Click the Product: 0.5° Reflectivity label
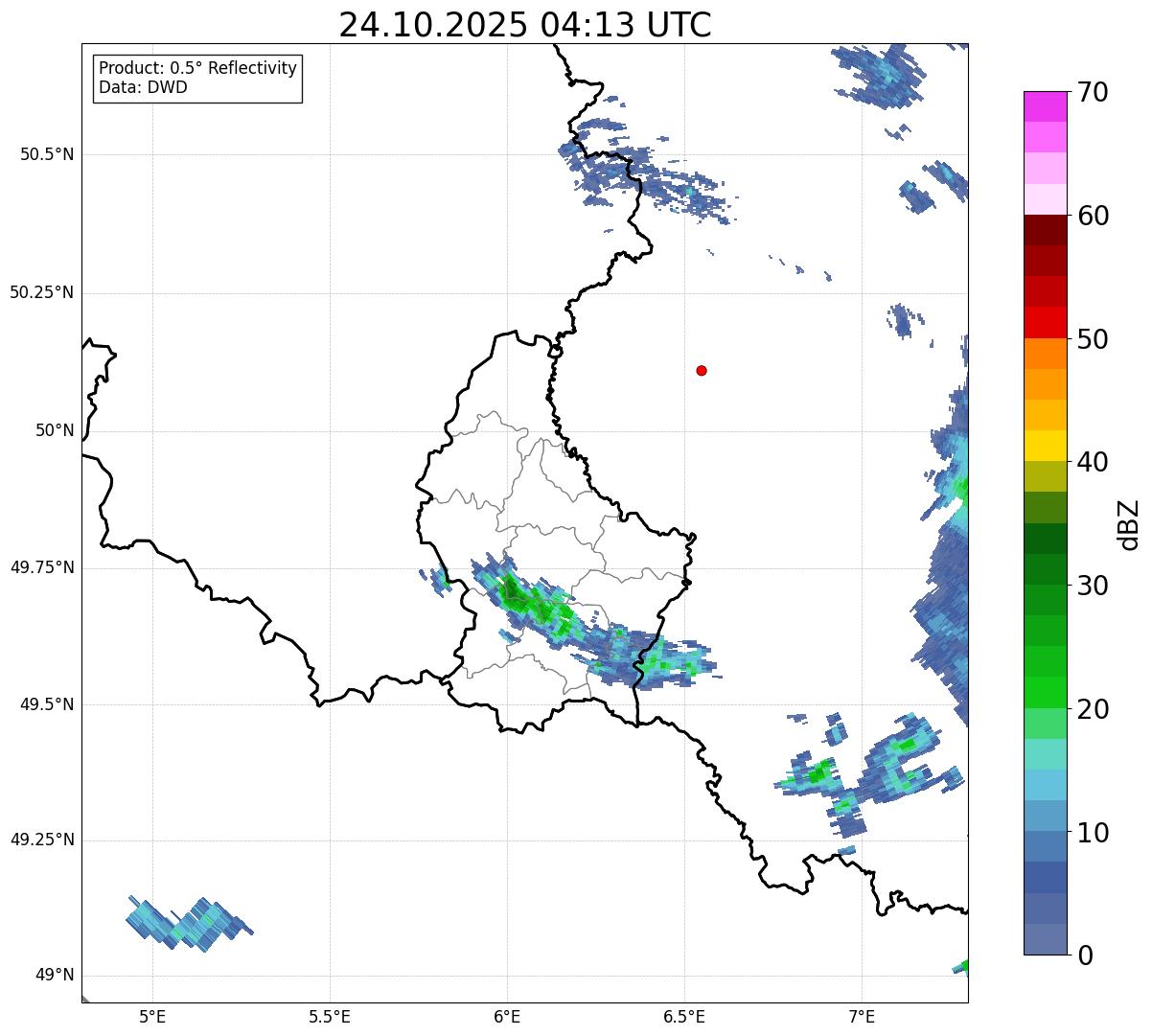 tap(197, 69)
